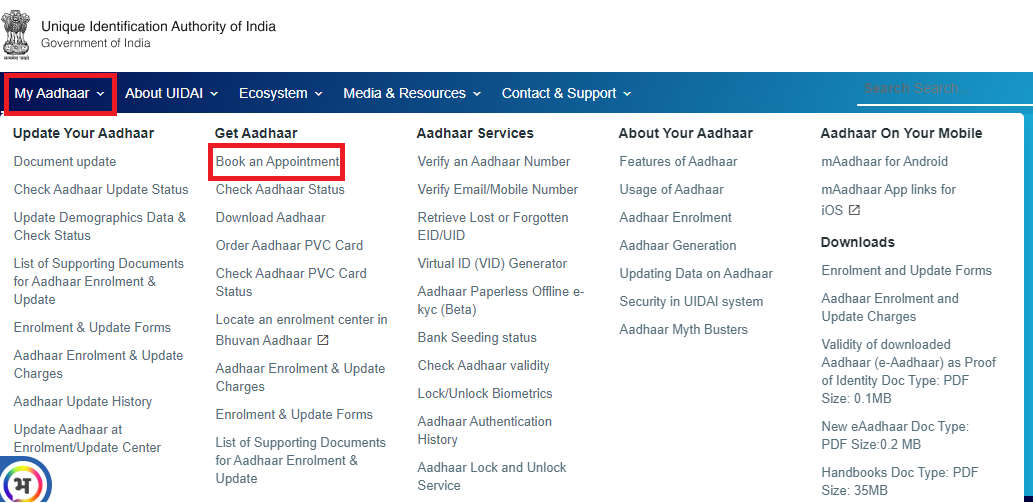
Task: Open Verify an Aadhaar Number
Action: (x=493, y=162)
